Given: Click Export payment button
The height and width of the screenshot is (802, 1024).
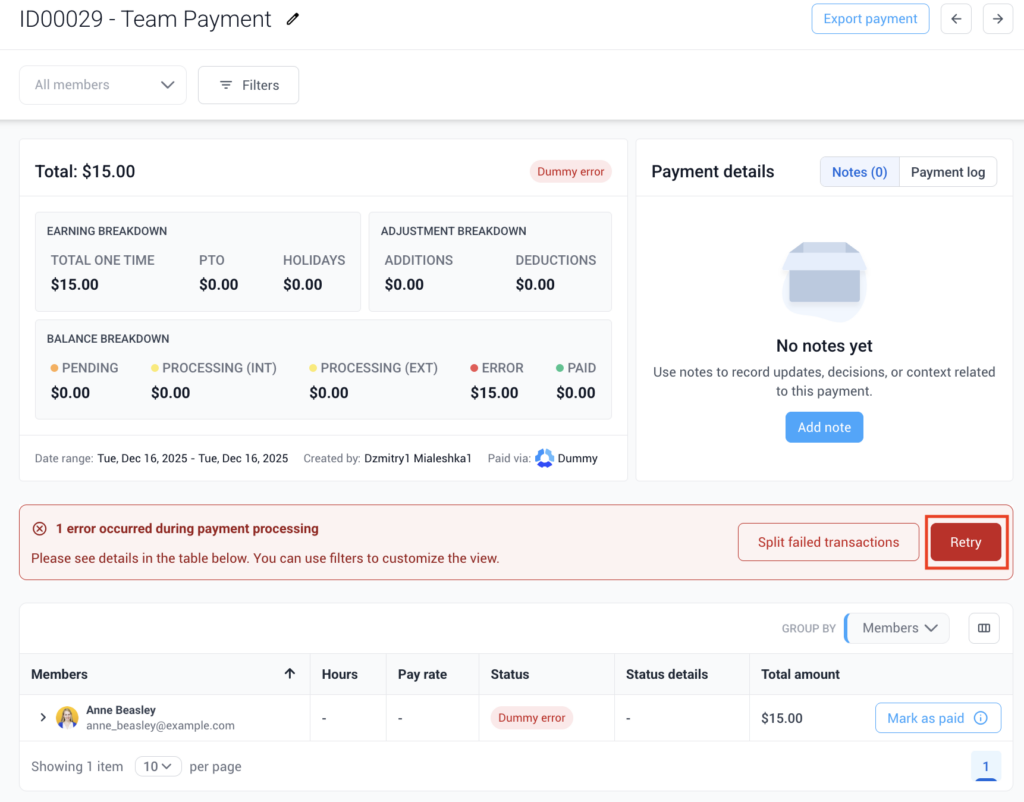Looking at the screenshot, I should tap(870, 19).
